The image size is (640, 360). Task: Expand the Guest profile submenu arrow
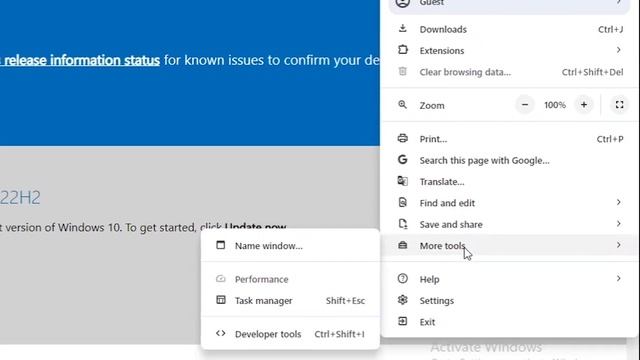[x=619, y=2]
